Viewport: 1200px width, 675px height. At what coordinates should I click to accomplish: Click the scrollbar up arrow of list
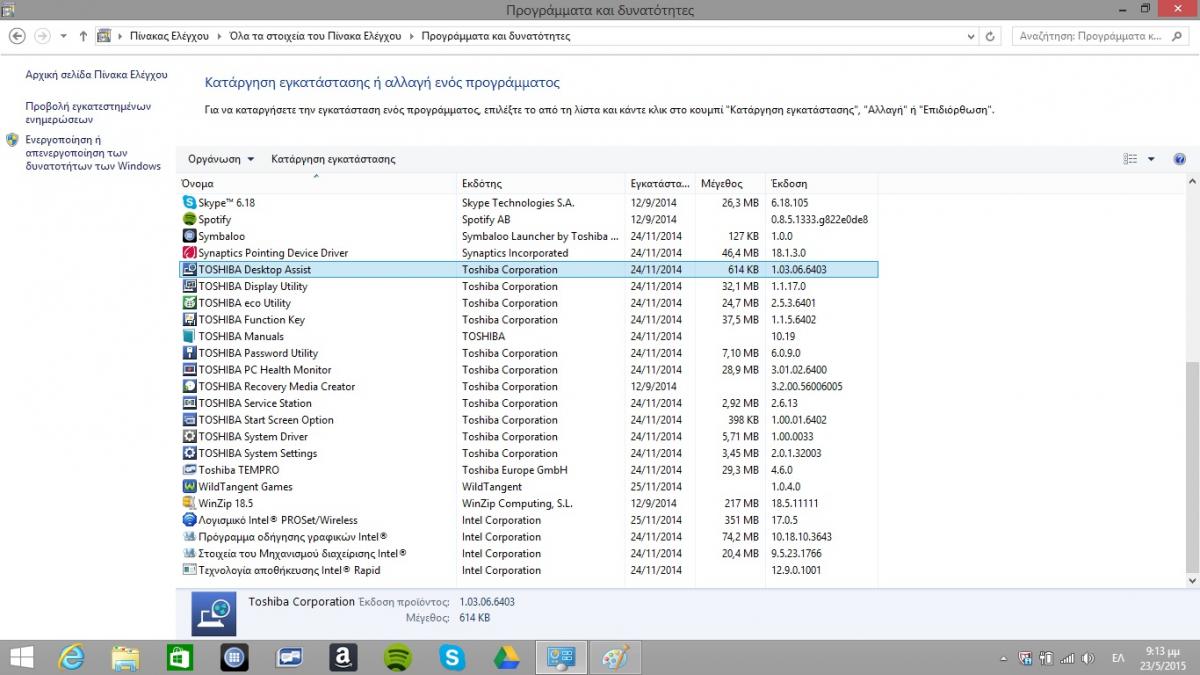click(x=1191, y=182)
